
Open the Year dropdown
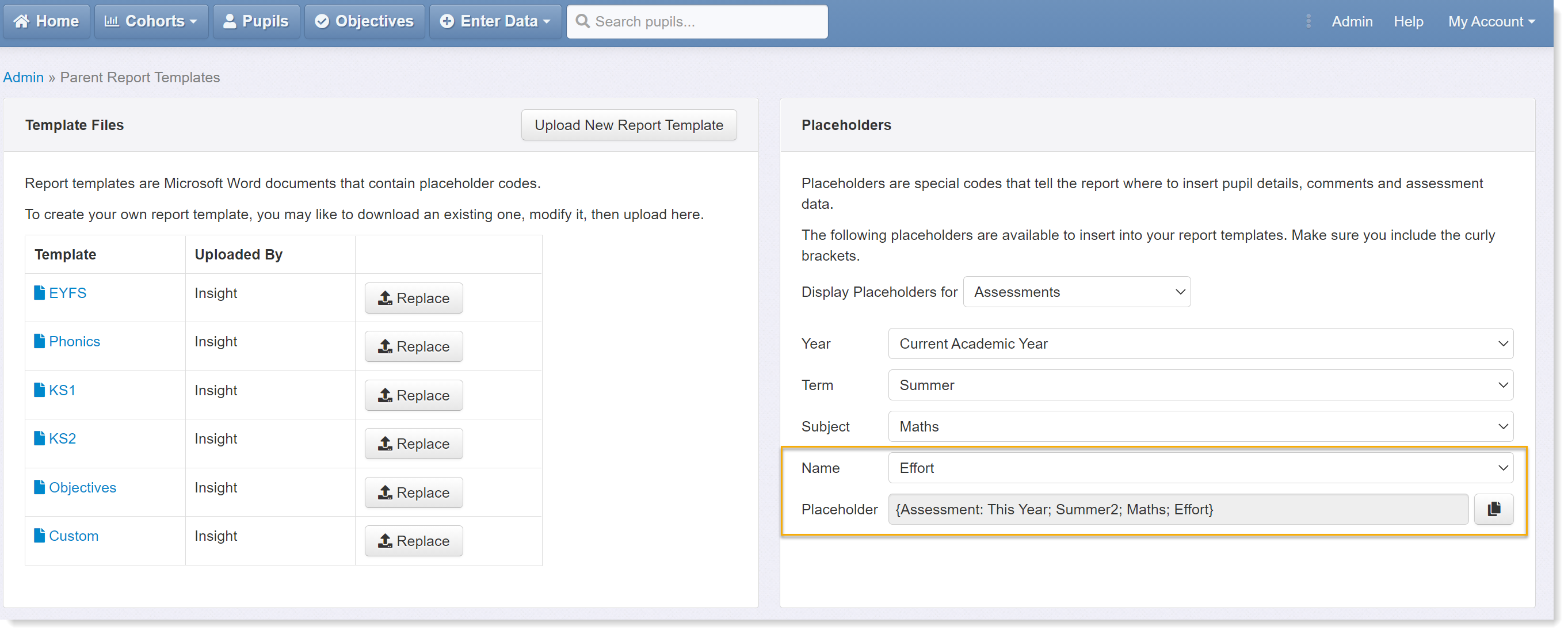pyautogui.click(x=1200, y=344)
